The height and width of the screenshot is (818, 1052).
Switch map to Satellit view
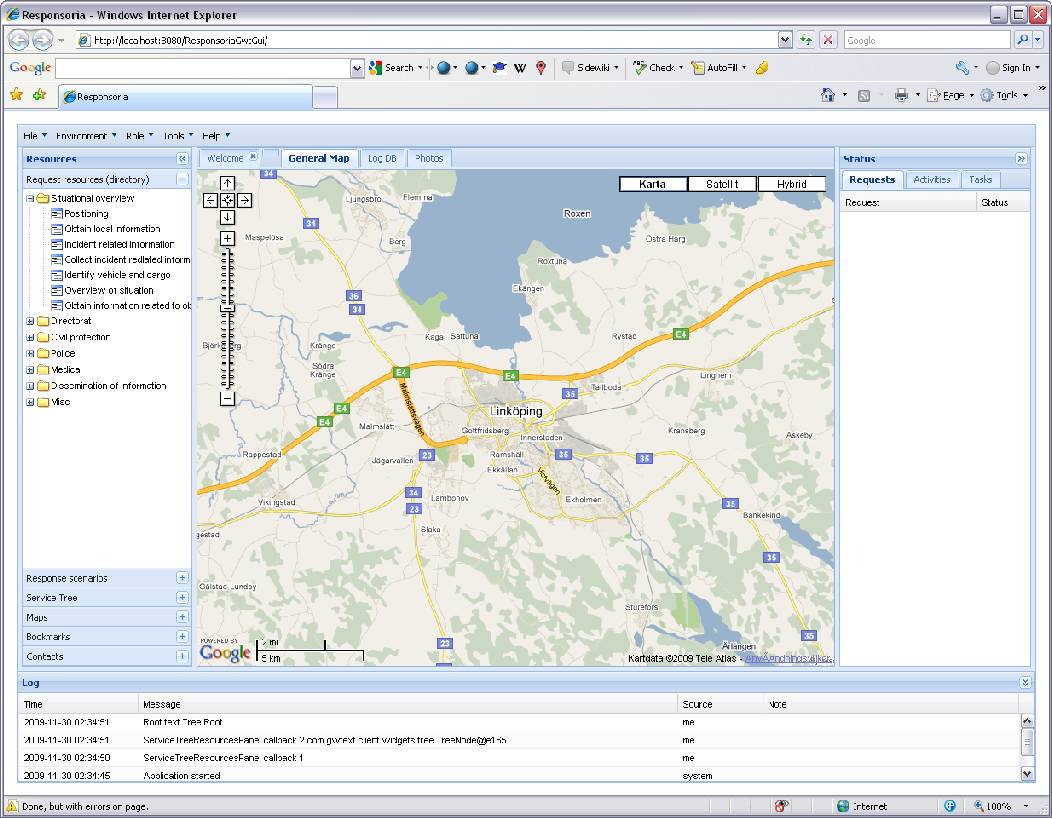pos(722,184)
